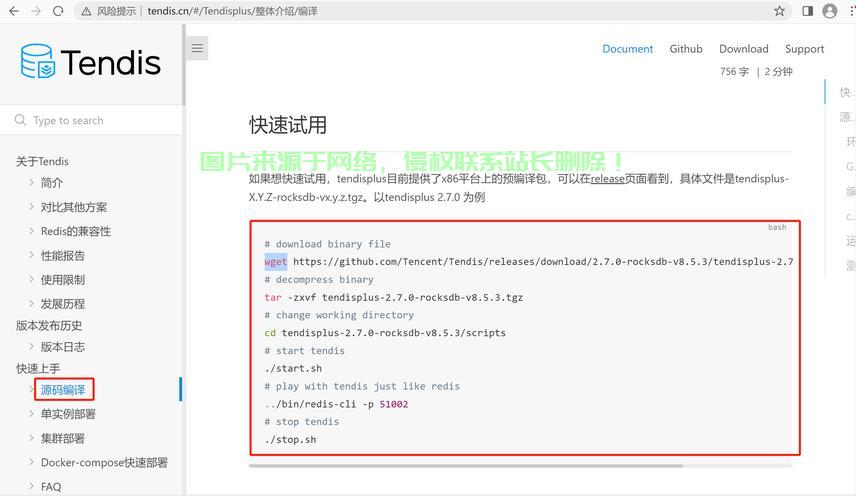The width and height of the screenshot is (856, 500).
Task: Open the FAQ sidebar page
Action: click(51, 486)
